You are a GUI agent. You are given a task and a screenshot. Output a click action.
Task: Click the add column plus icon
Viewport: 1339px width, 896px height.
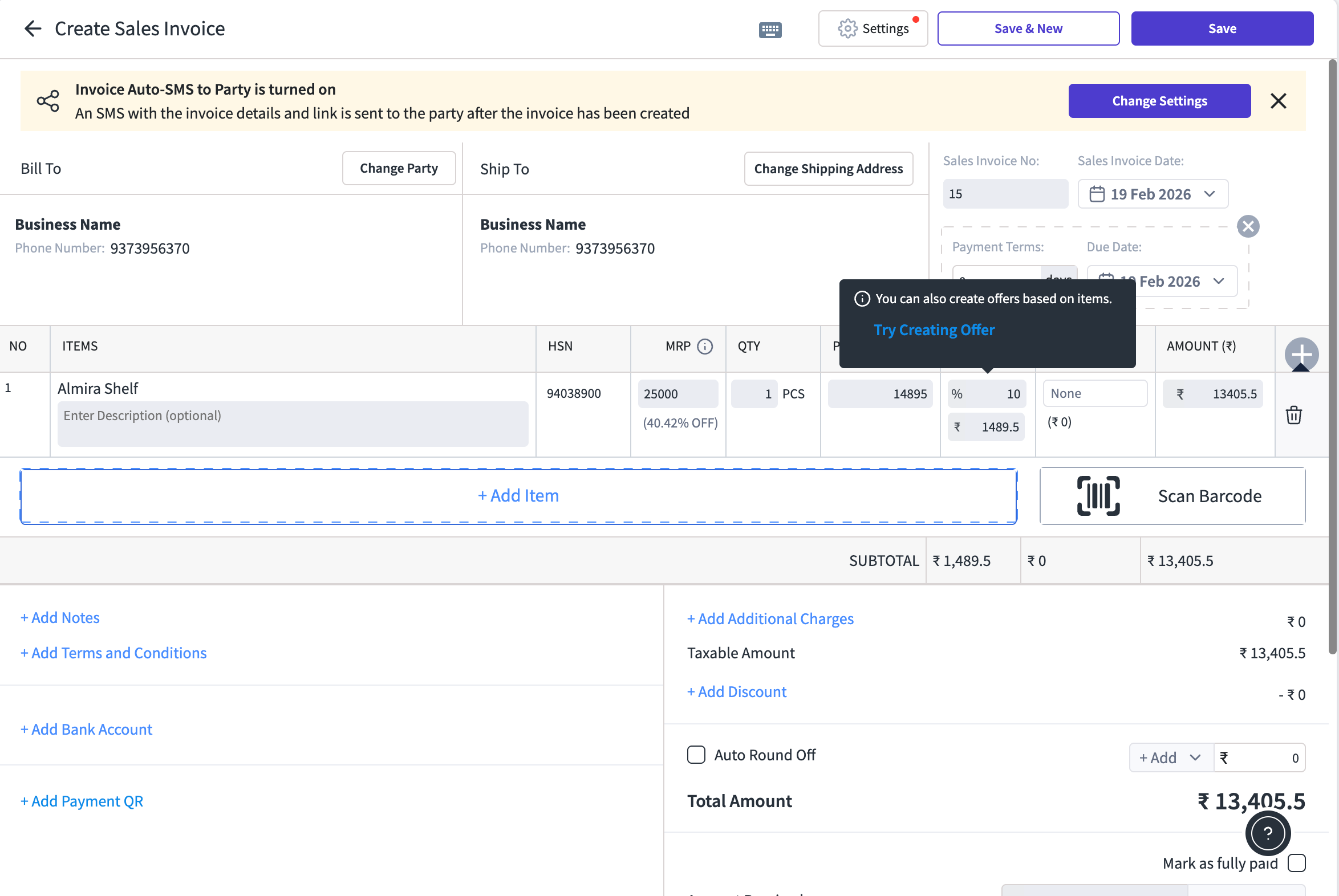1301,355
